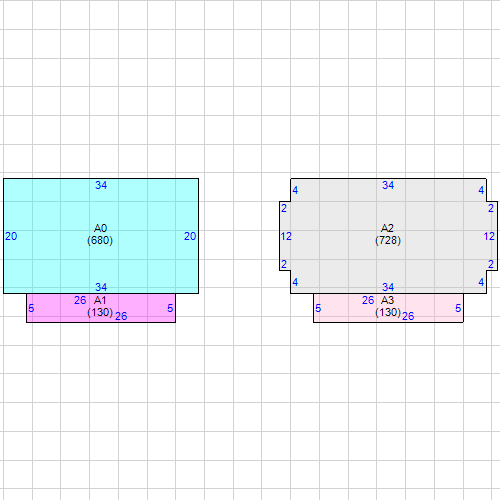
Task: Click the top 34 dimension of A2
Action: click(x=388, y=185)
